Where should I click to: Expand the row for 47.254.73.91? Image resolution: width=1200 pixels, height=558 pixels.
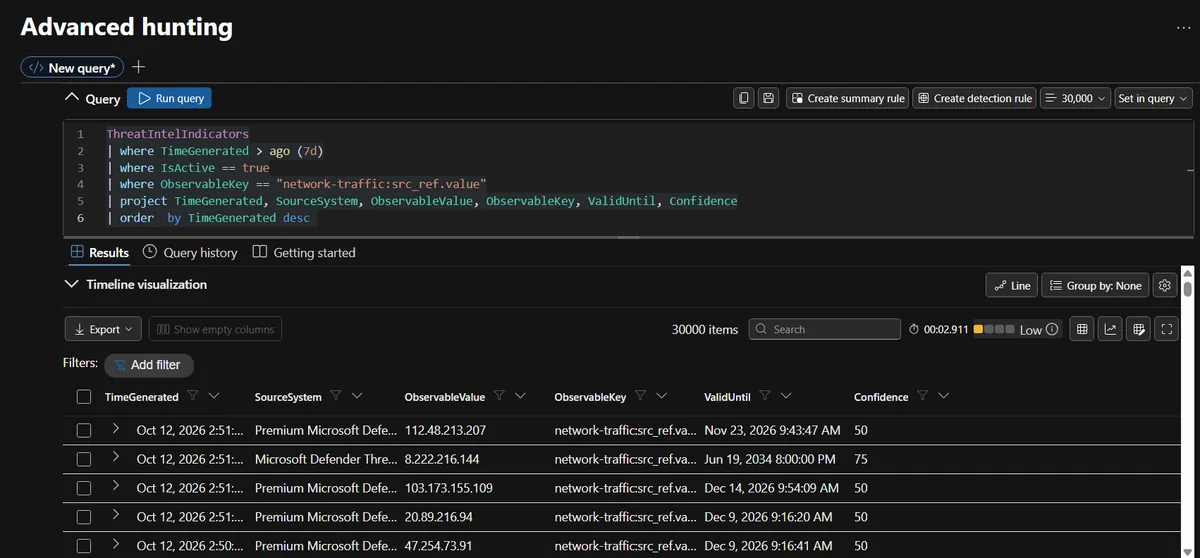(116, 544)
